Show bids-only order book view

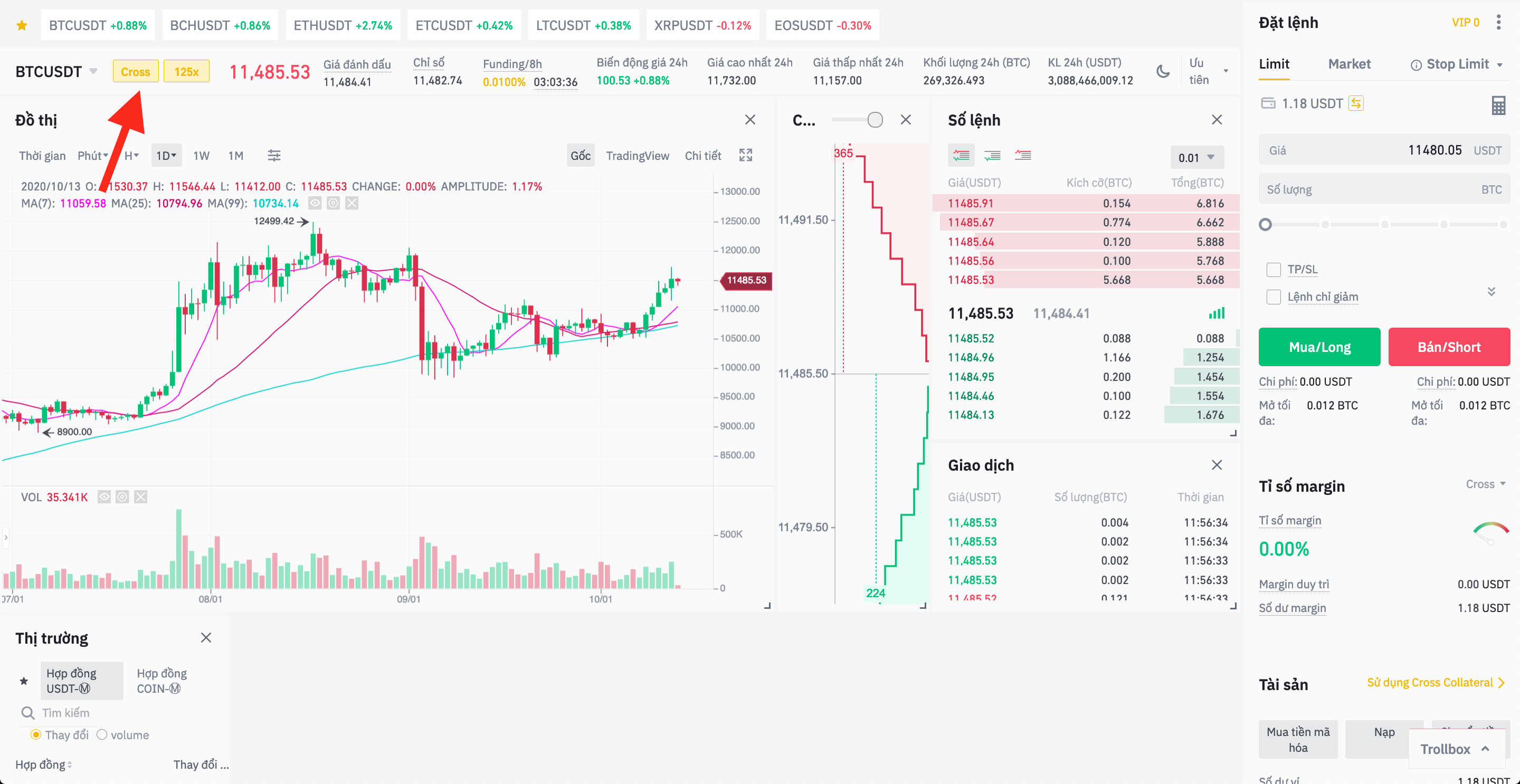click(x=992, y=155)
